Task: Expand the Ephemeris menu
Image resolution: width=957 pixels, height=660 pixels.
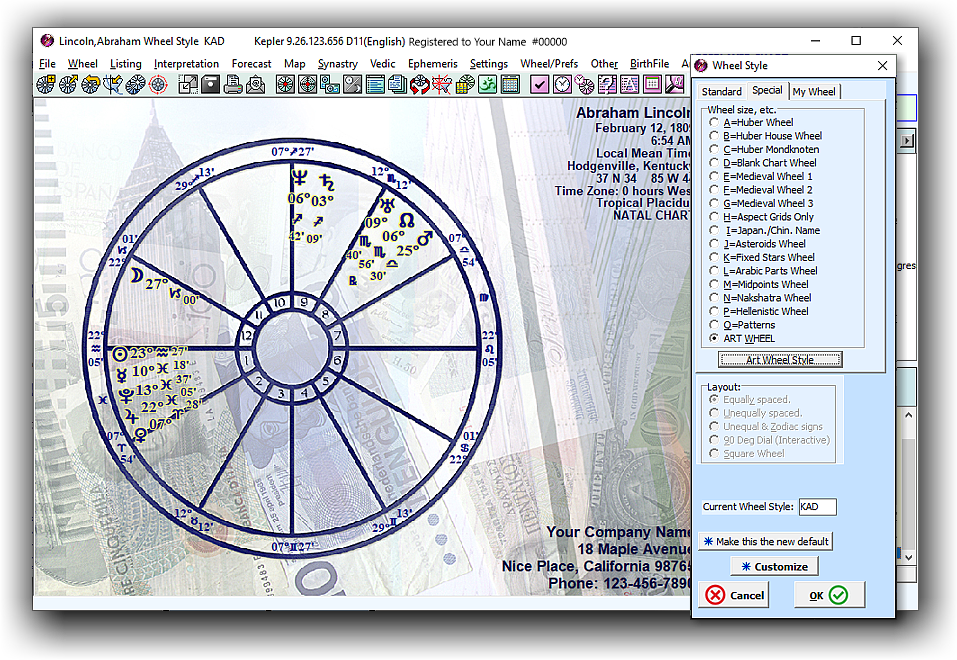Action: pyautogui.click(x=432, y=64)
